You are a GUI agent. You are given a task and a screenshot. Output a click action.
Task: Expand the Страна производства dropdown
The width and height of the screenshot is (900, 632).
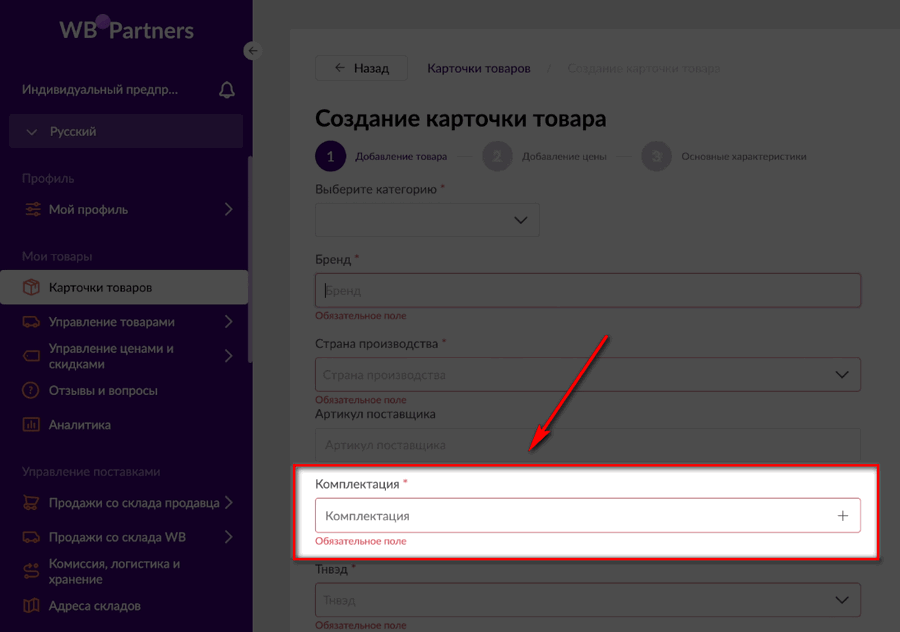tap(587, 374)
